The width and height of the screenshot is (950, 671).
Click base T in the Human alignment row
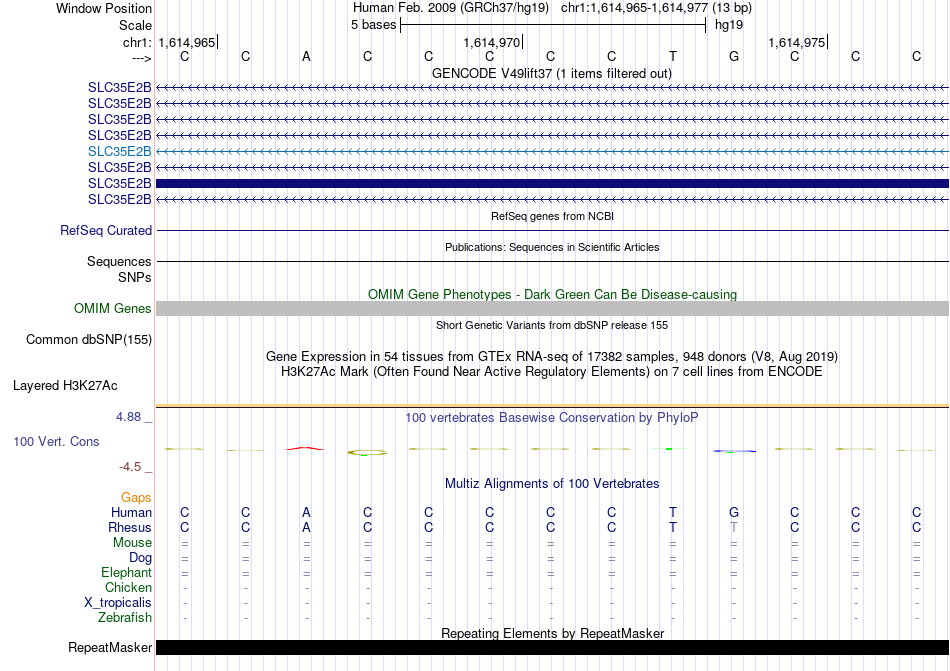tap(673, 512)
